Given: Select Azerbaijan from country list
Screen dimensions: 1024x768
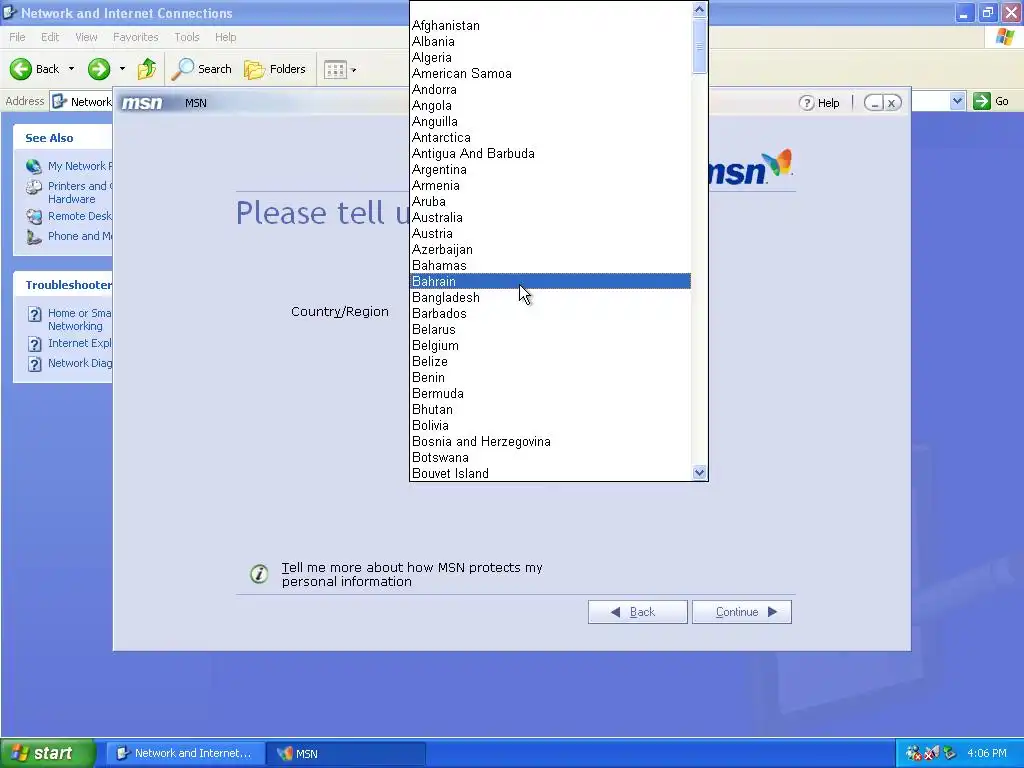Looking at the screenshot, I should click(550, 249).
